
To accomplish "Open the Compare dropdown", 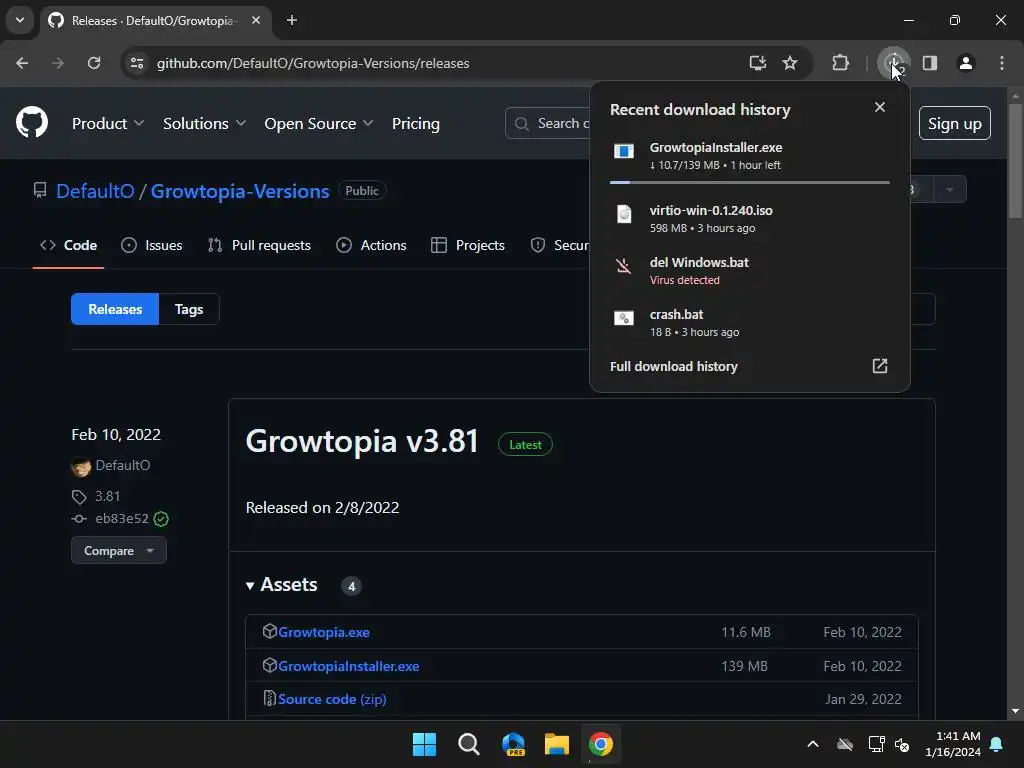I will coord(119,551).
